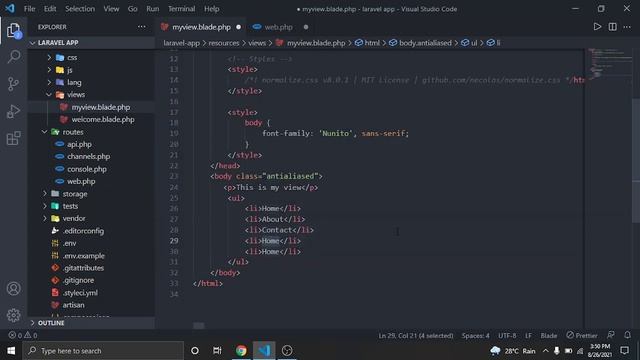
Task: Change indentation via Spaces: 4
Action: click(x=476, y=335)
